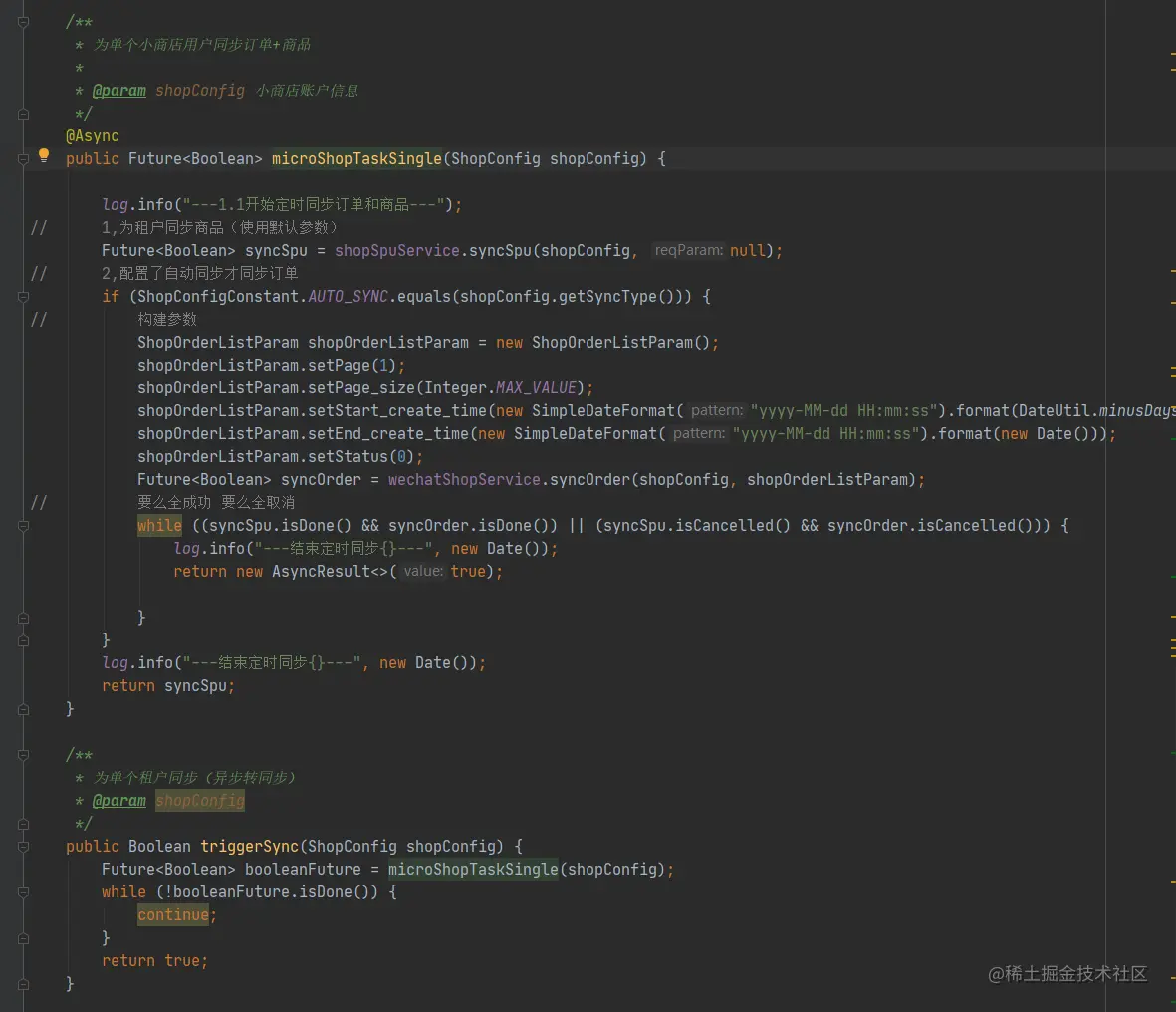Click fold-end marker at triggerSync closing brace

[23, 984]
